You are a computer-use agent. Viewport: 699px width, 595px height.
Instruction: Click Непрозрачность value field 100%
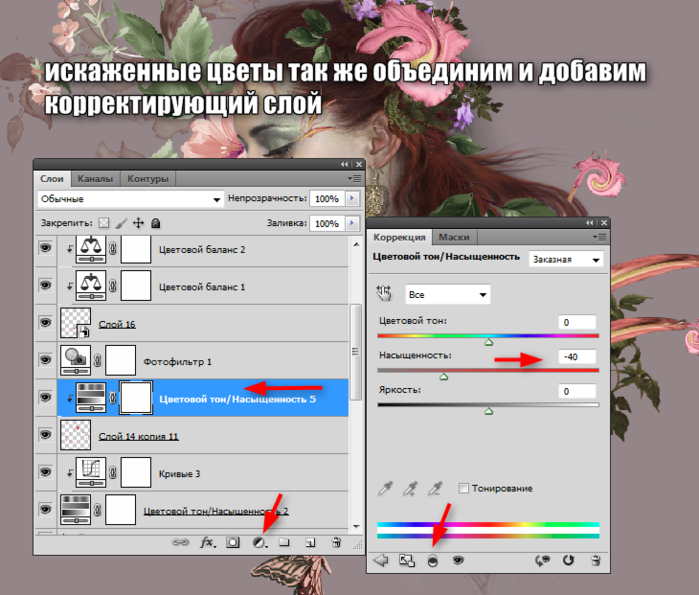click(328, 198)
